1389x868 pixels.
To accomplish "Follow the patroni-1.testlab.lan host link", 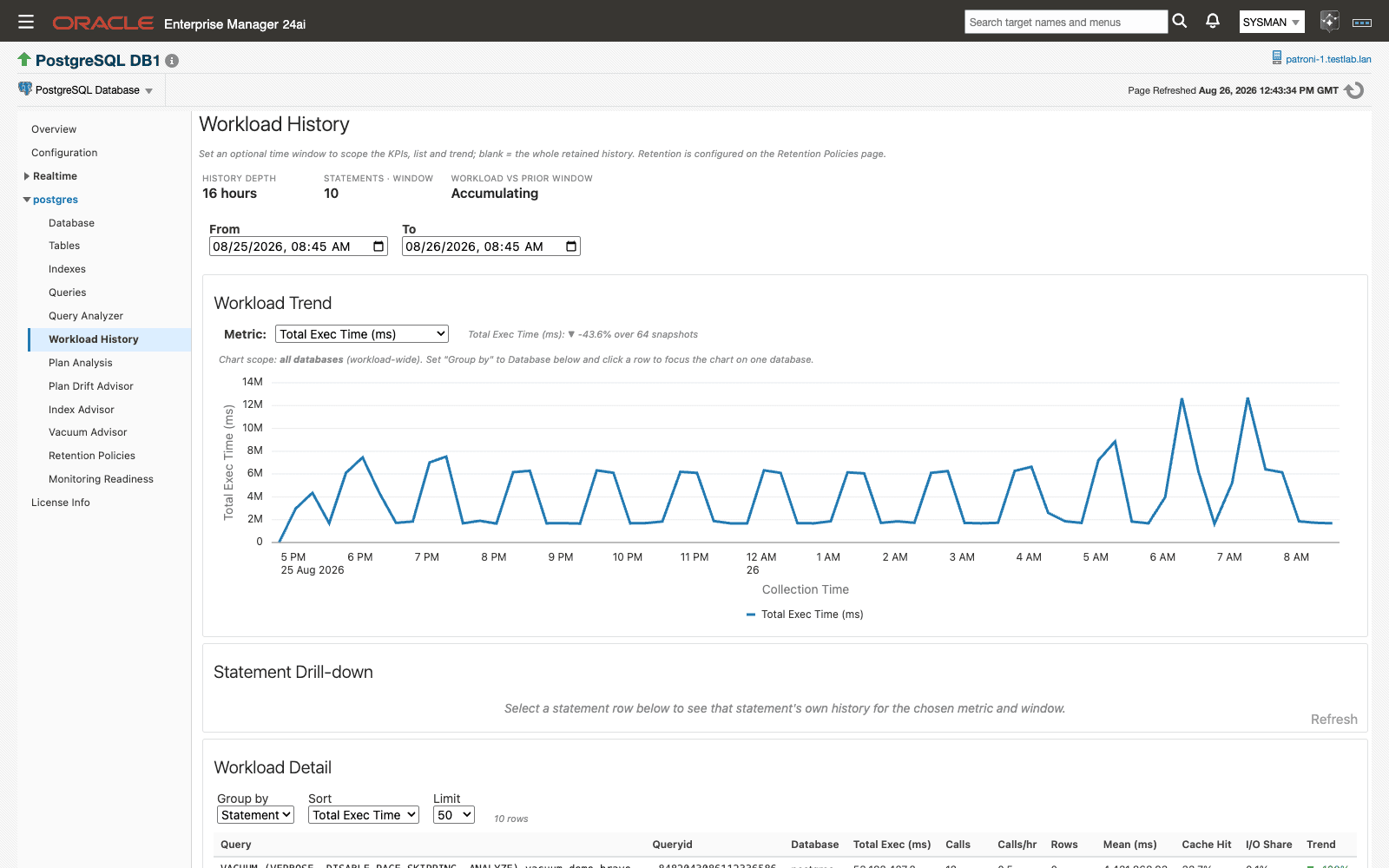I will pos(1328,59).
